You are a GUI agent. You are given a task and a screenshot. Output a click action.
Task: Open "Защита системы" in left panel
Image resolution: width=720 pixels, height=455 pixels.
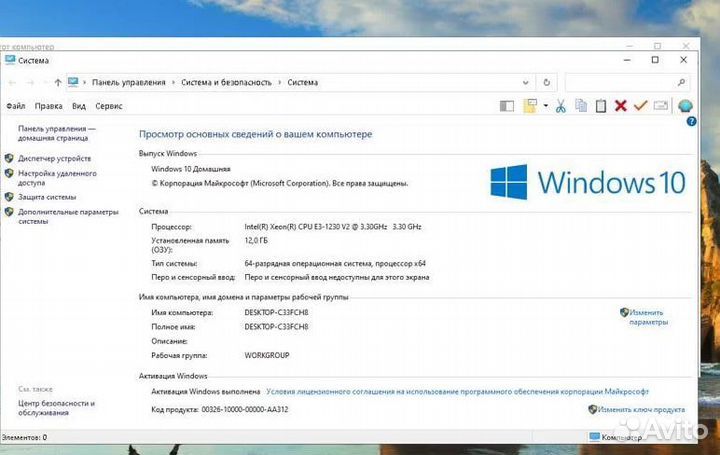pyautogui.click(x=46, y=197)
